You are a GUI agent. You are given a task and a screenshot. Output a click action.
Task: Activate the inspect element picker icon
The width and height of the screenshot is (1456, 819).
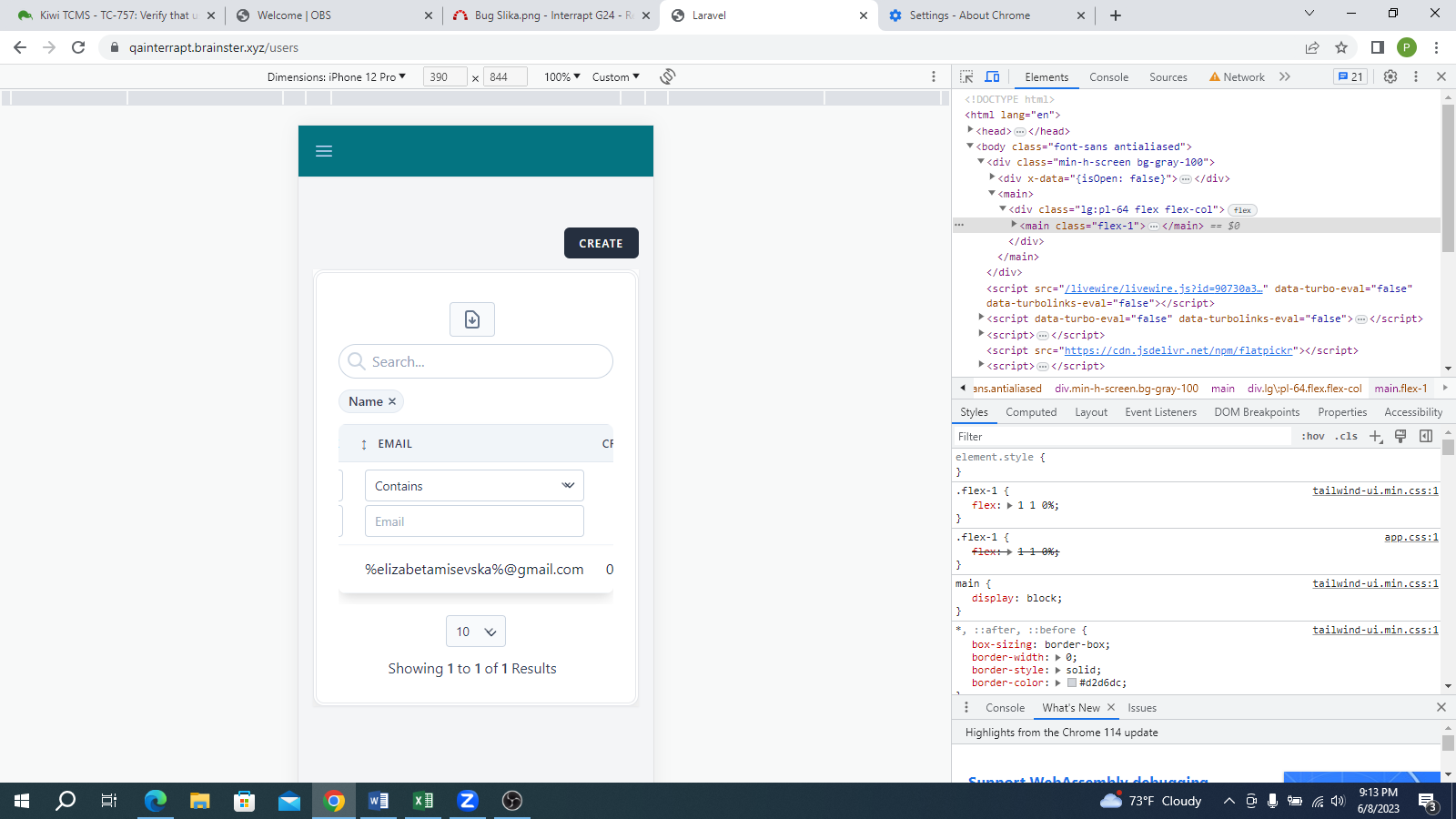(966, 77)
